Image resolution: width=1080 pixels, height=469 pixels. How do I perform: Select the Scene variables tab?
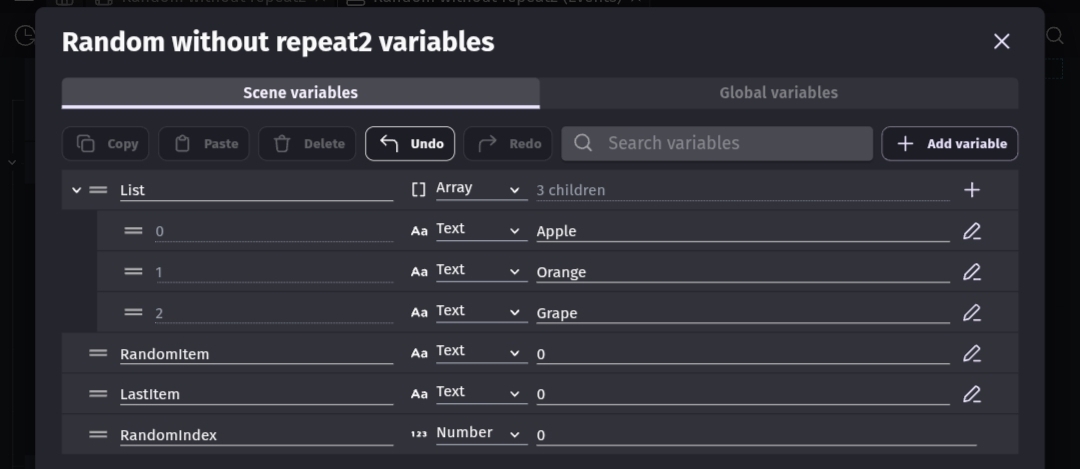coord(300,93)
